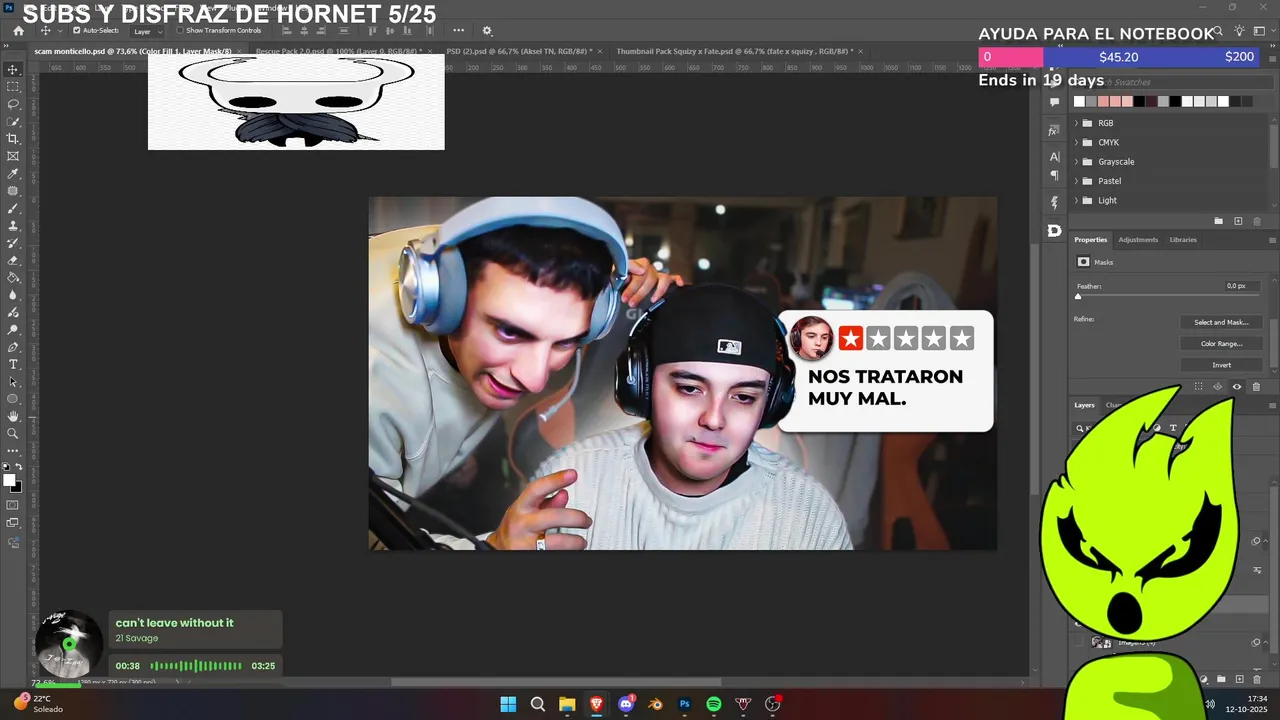1280x720 pixels.
Task: Click the Color Range button
Action: [x=1221, y=343]
